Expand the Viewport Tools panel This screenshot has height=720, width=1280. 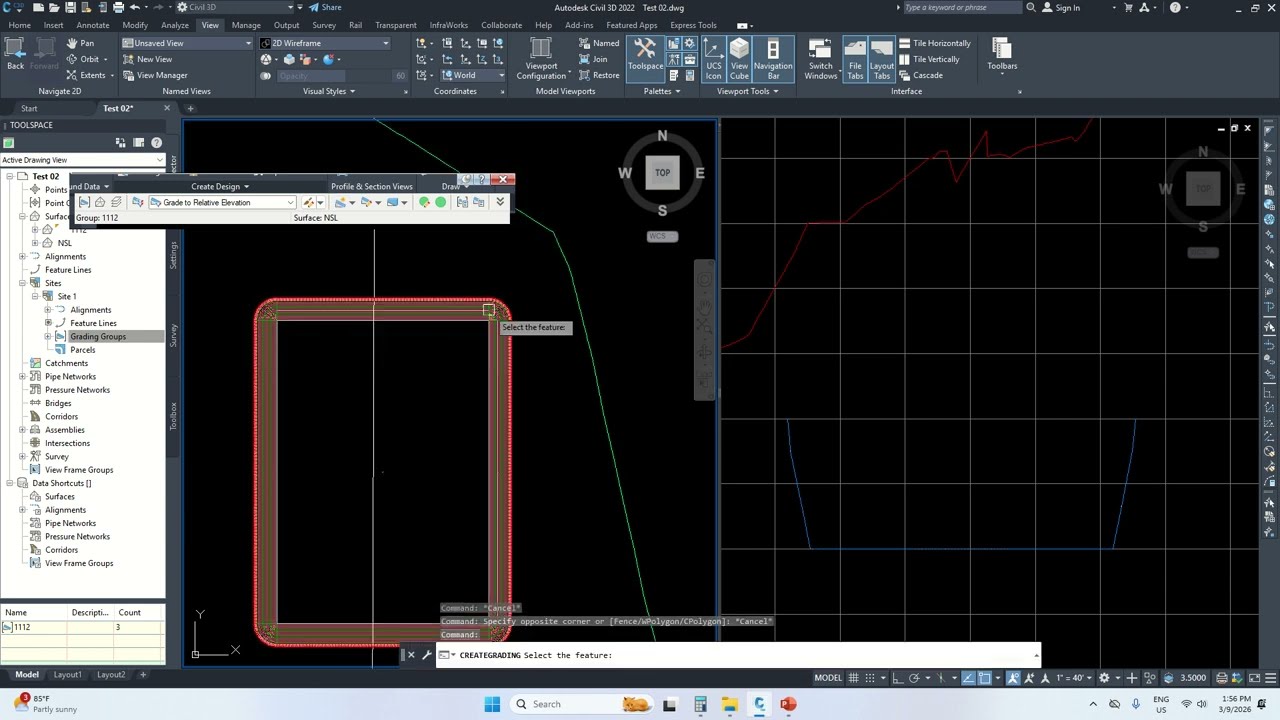tap(747, 91)
